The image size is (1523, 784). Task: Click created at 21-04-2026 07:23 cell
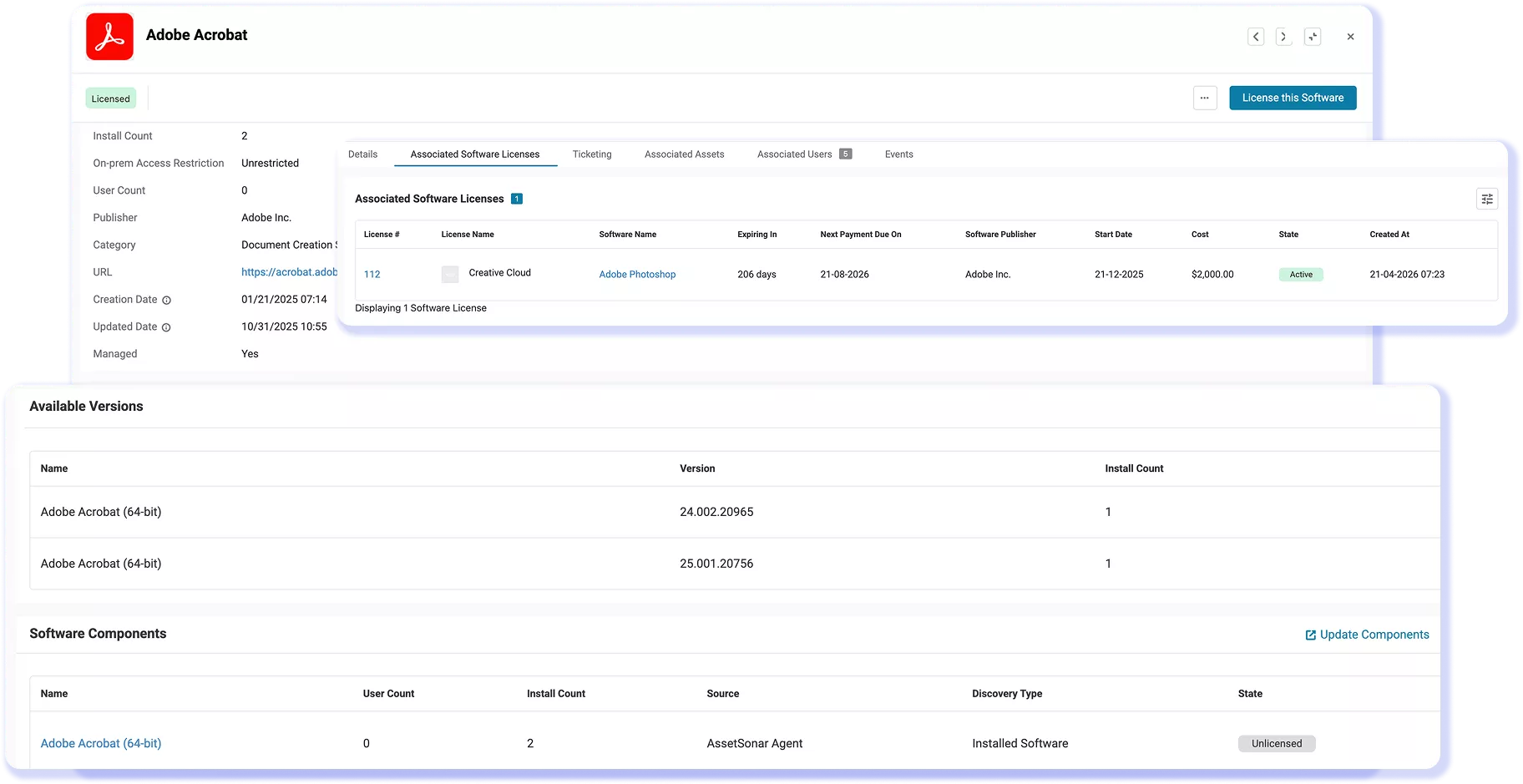(1407, 275)
